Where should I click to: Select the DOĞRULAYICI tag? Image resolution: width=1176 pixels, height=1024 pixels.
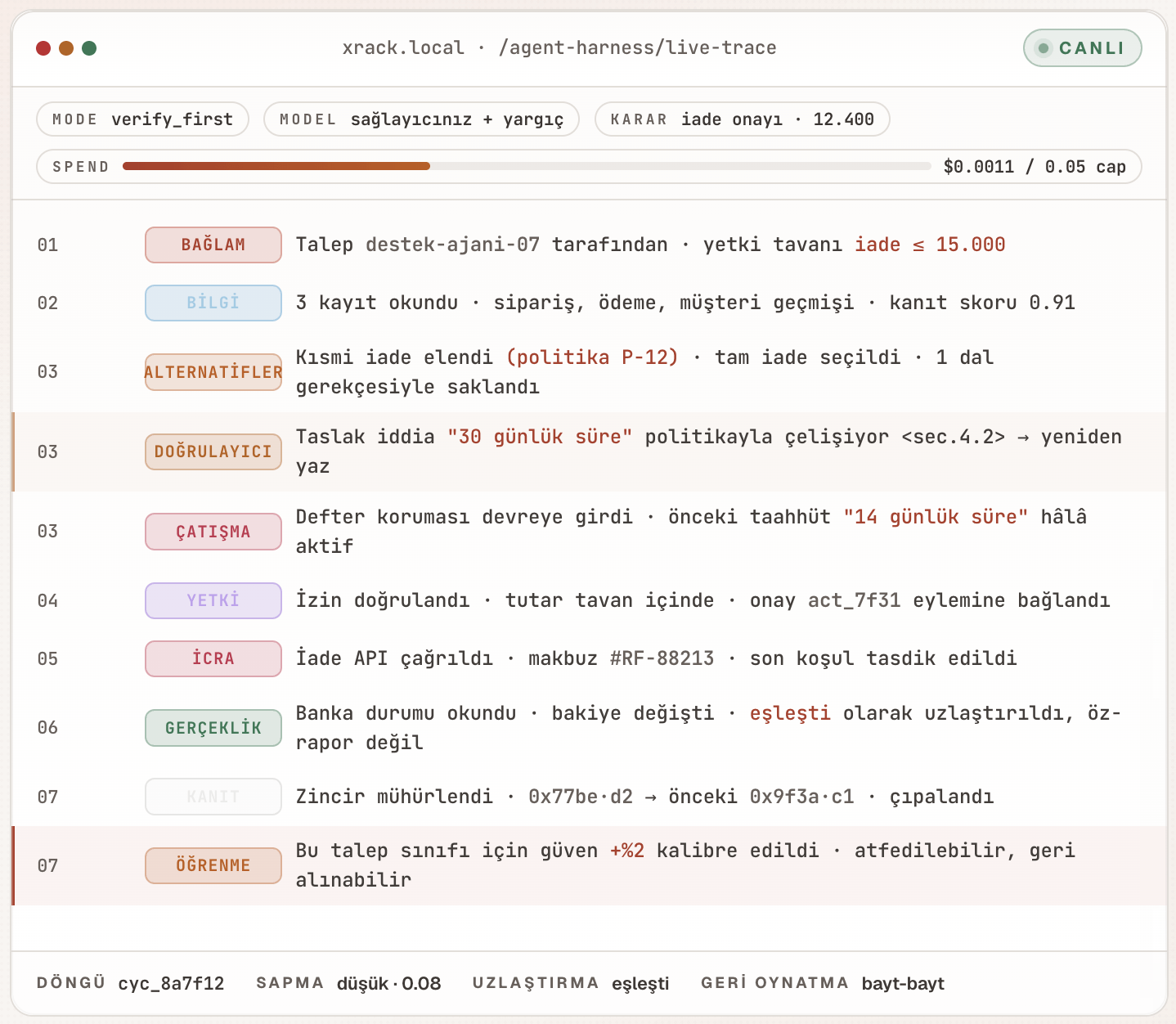click(213, 451)
